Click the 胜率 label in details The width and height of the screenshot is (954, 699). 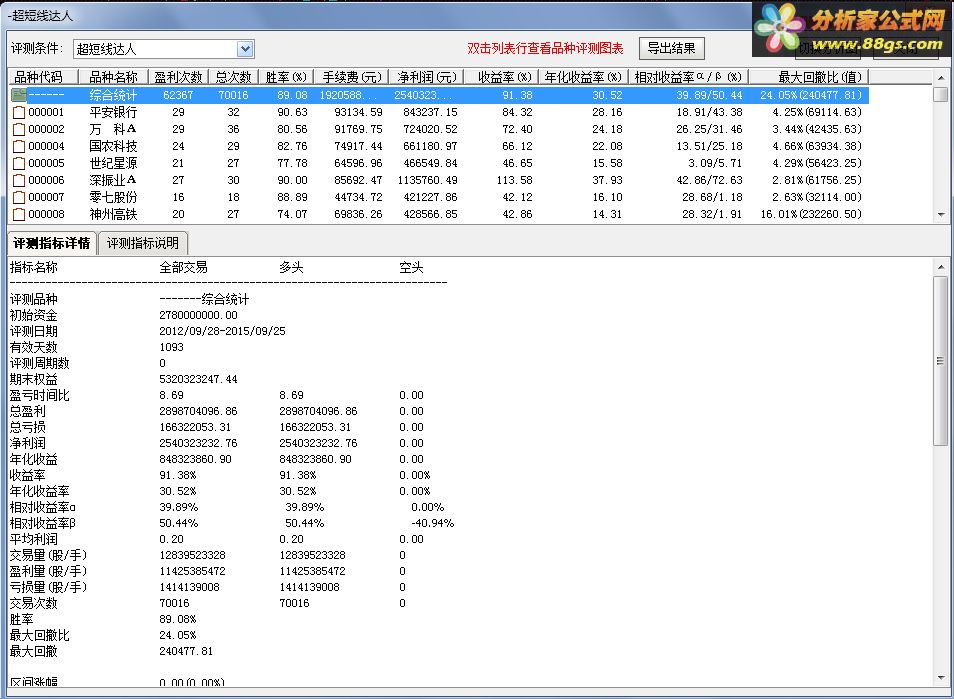(21, 619)
